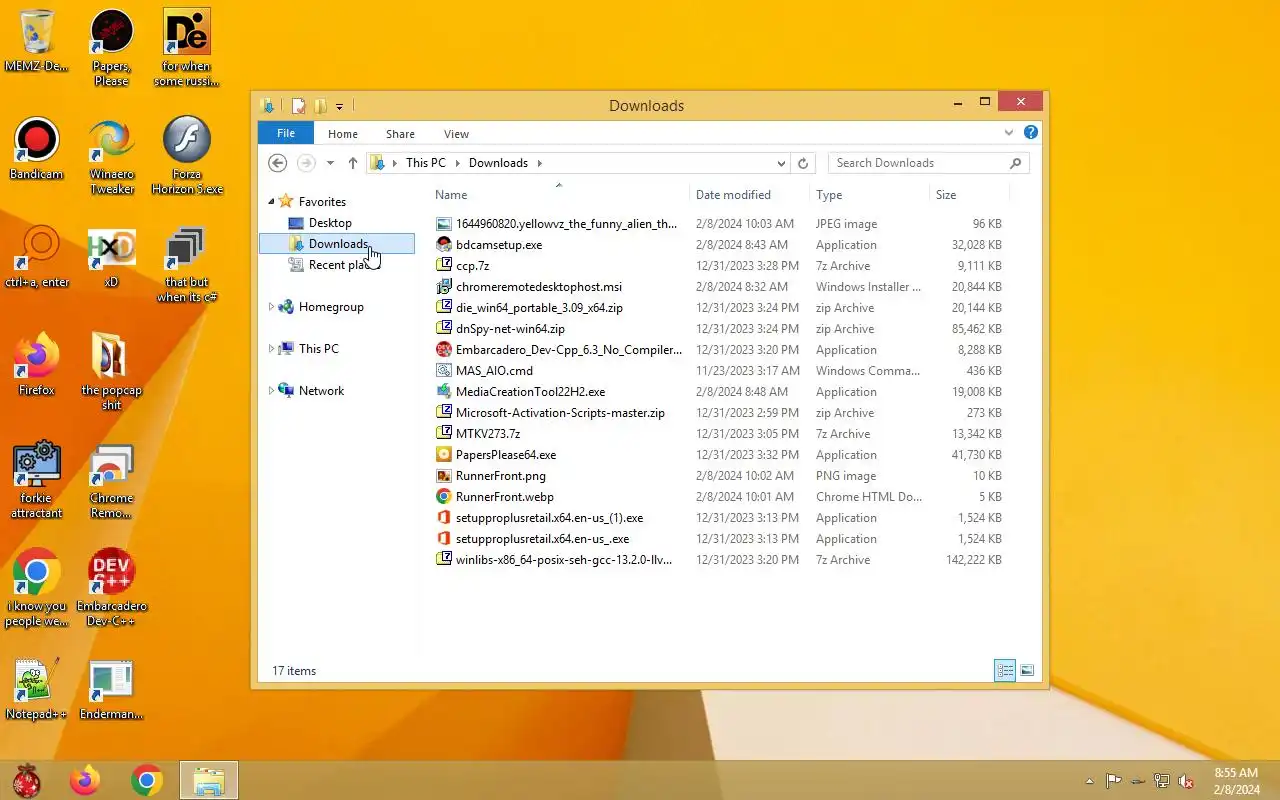Select the 'i know you people we...' Chrome icon
1280x800 pixels.
(x=37, y=589)
